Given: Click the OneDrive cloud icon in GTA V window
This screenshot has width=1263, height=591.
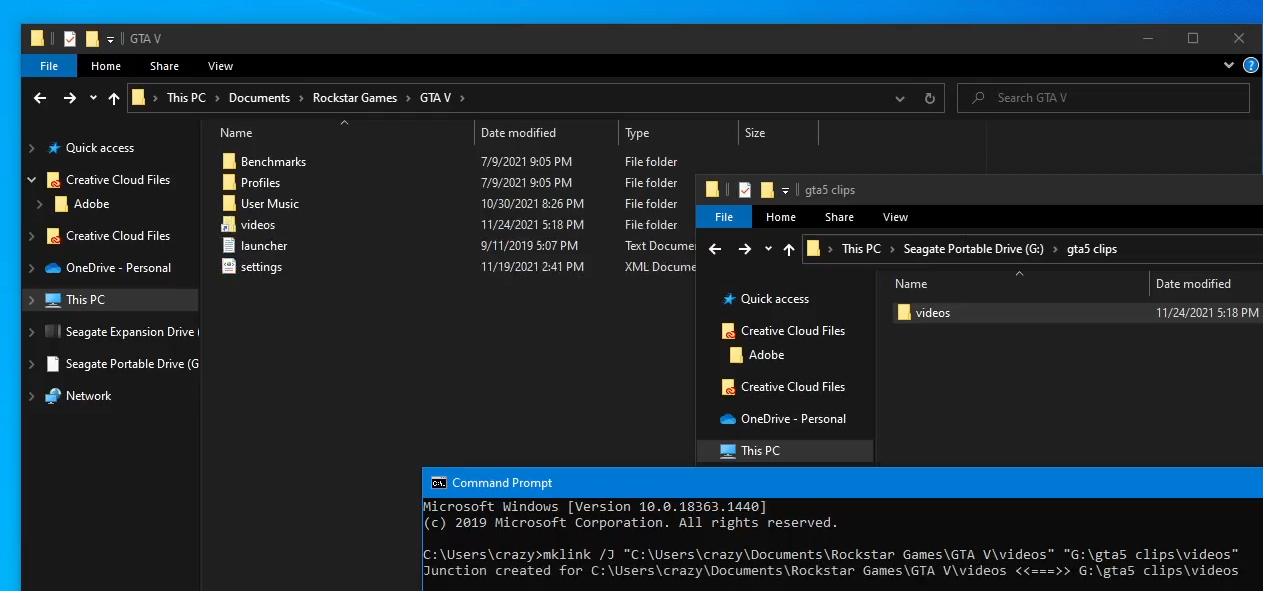Looking at the screenshot, I should pos(54,268).
